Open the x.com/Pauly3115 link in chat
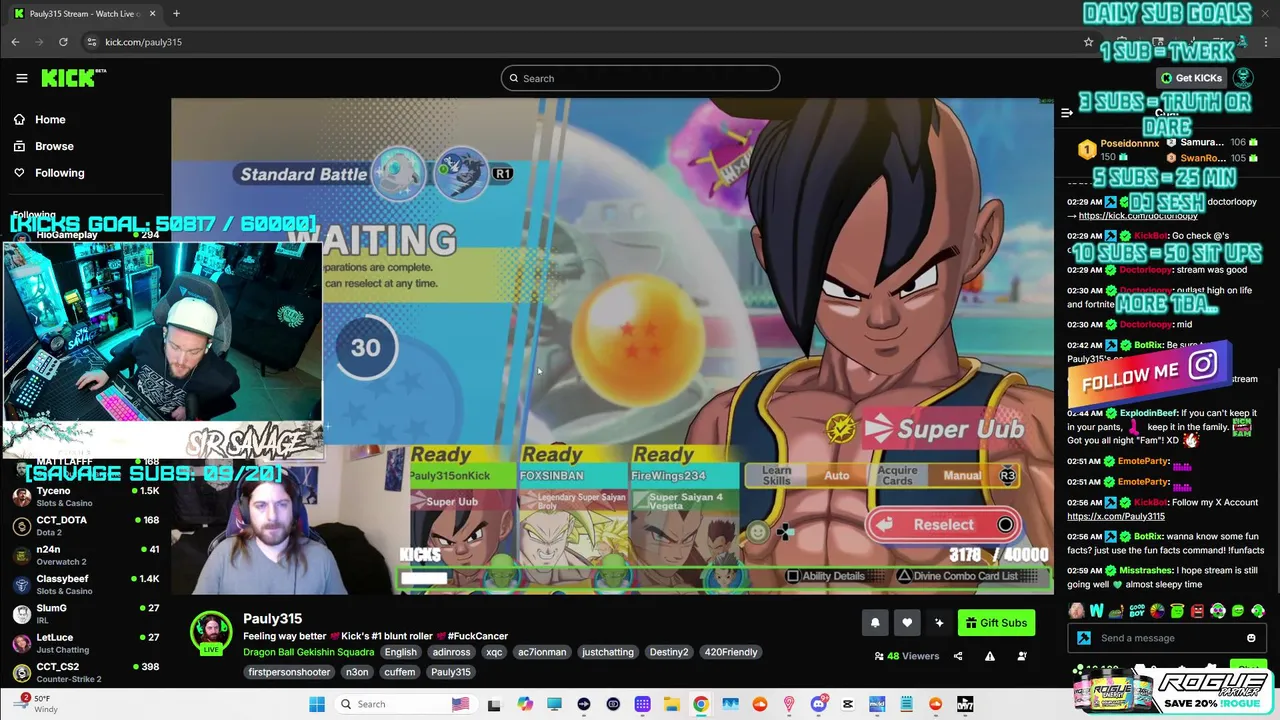Viewport: 1280px width, 720px height. [1115, 516]
